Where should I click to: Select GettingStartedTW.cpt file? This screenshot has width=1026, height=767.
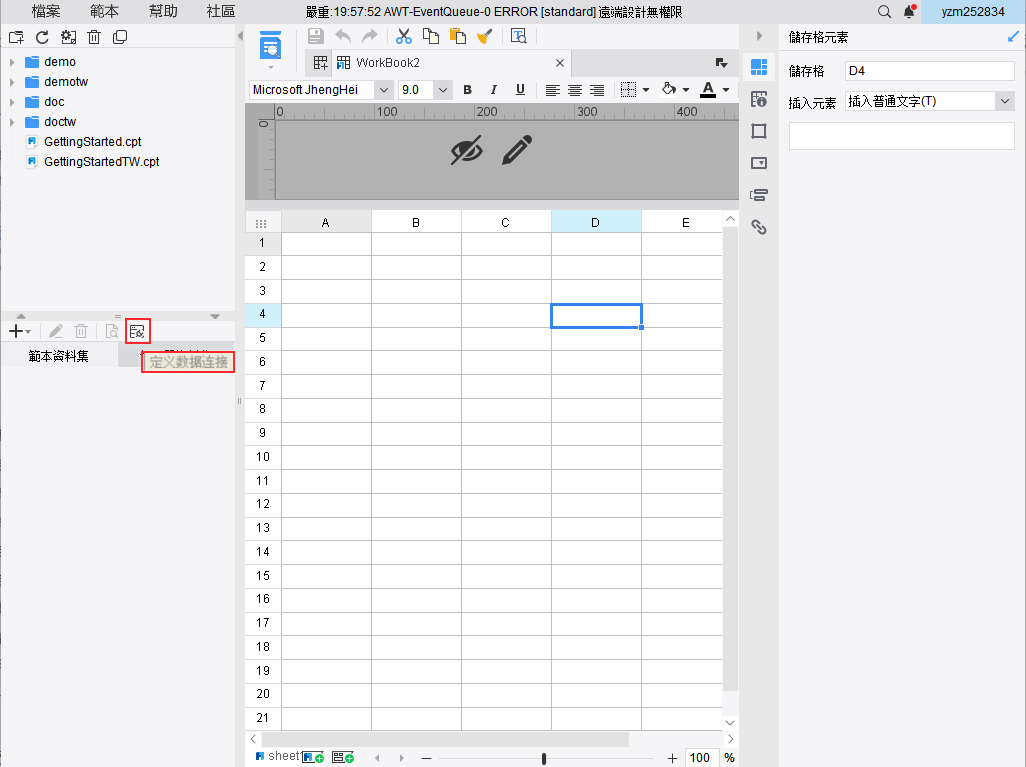(101, 162)
